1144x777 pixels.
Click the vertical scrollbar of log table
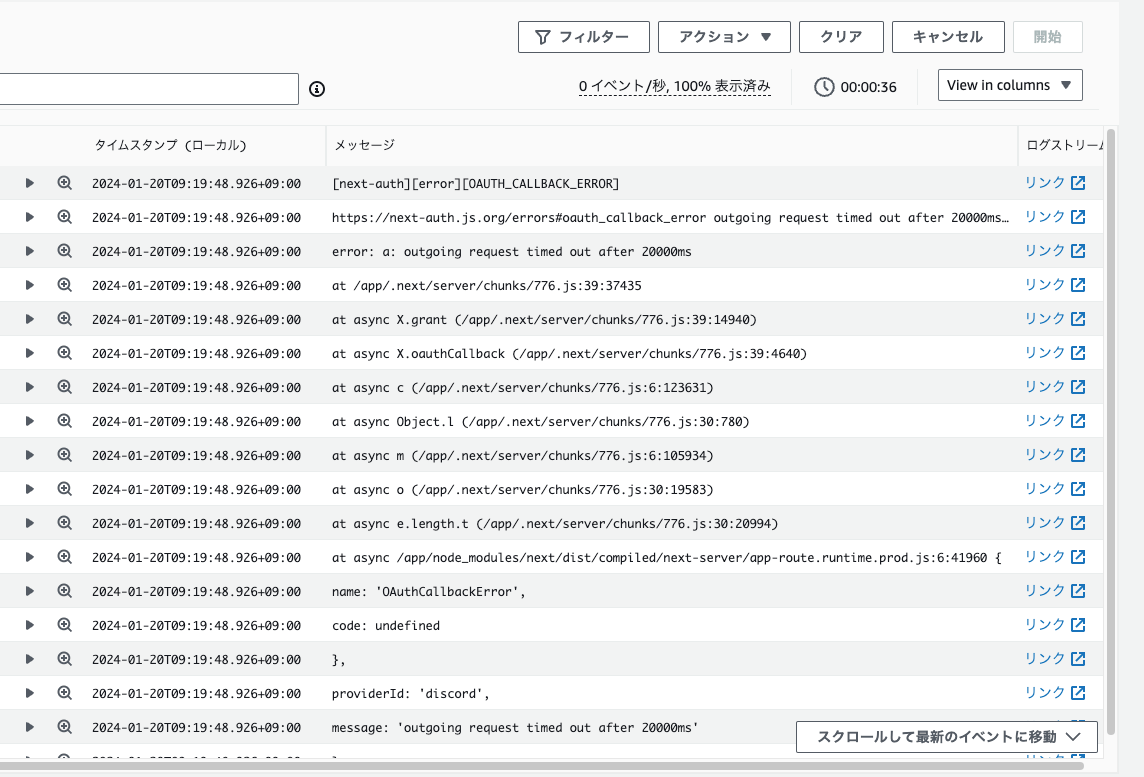click(1111, 430)
